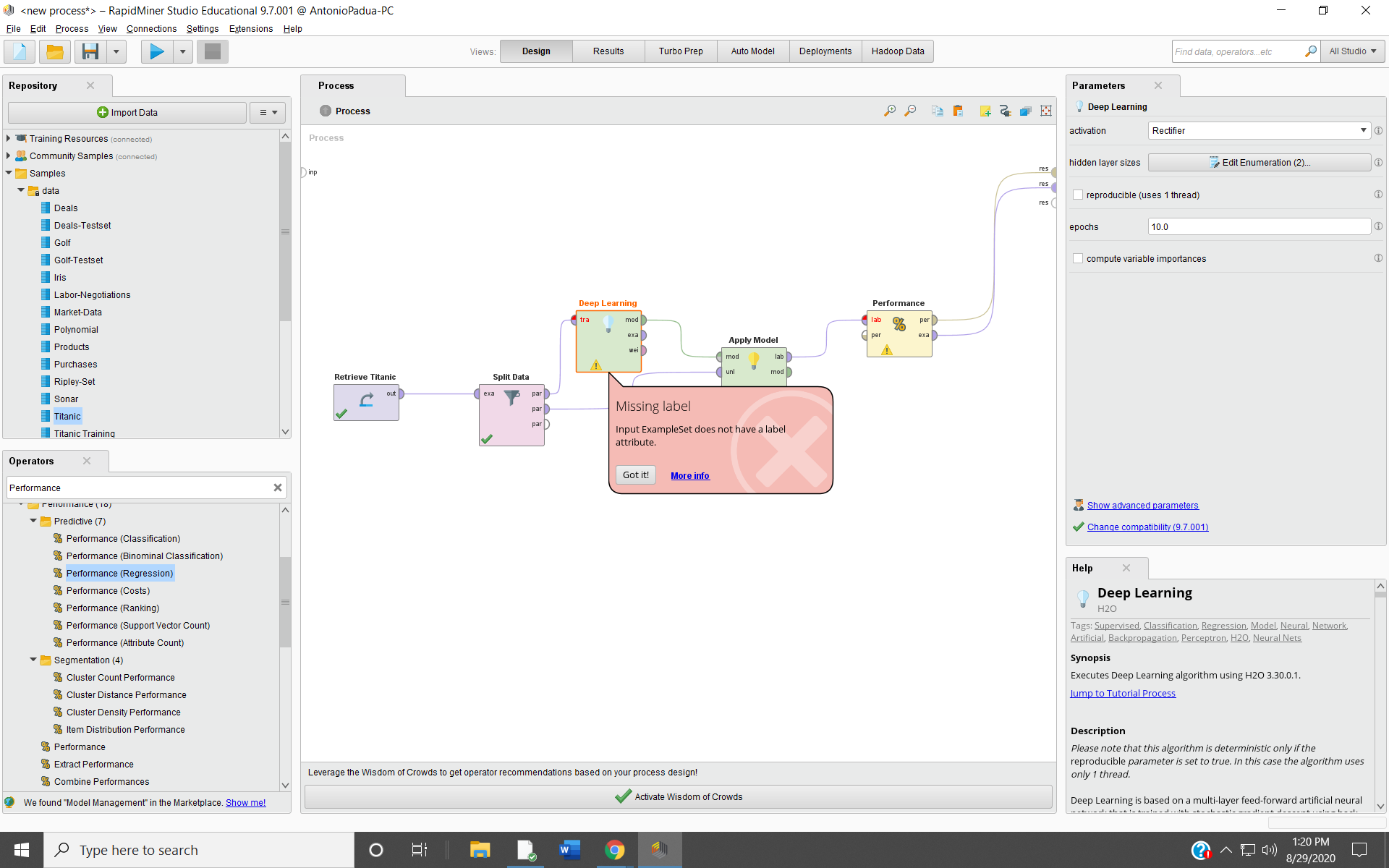Save the process with the floppy icon

[x=90, y=51]
